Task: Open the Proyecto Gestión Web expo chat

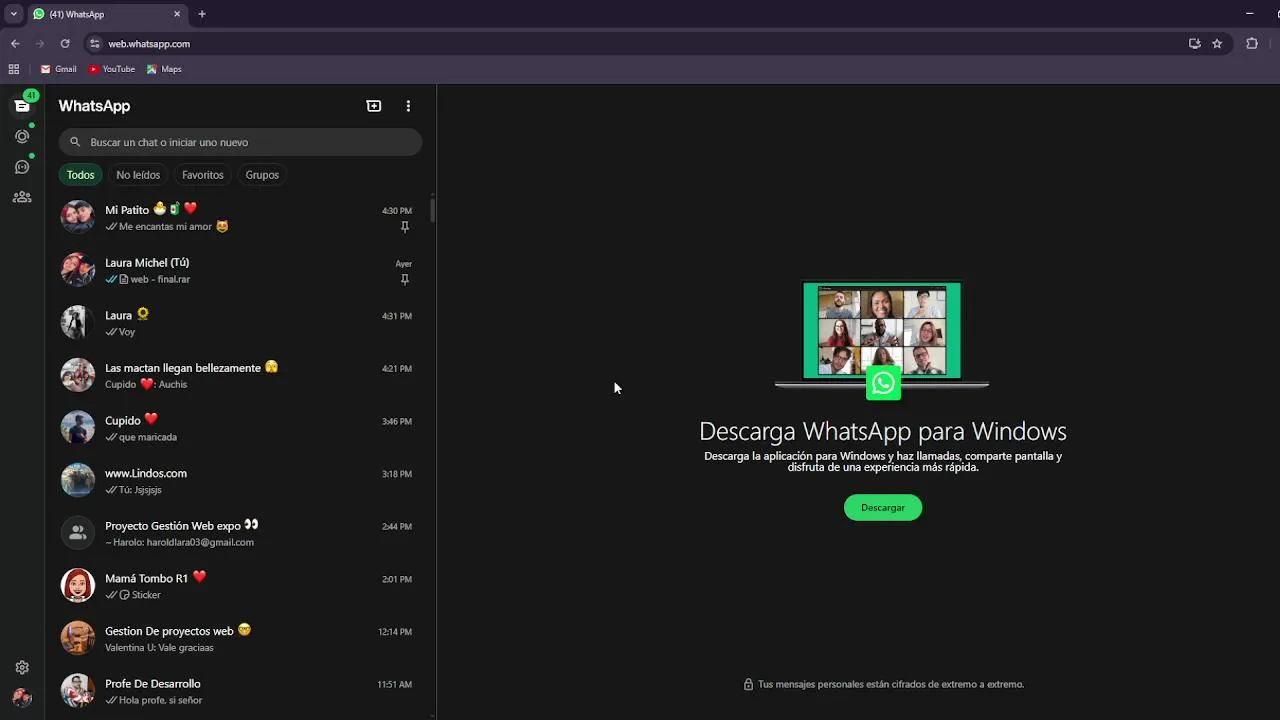Action: [240, 533]
